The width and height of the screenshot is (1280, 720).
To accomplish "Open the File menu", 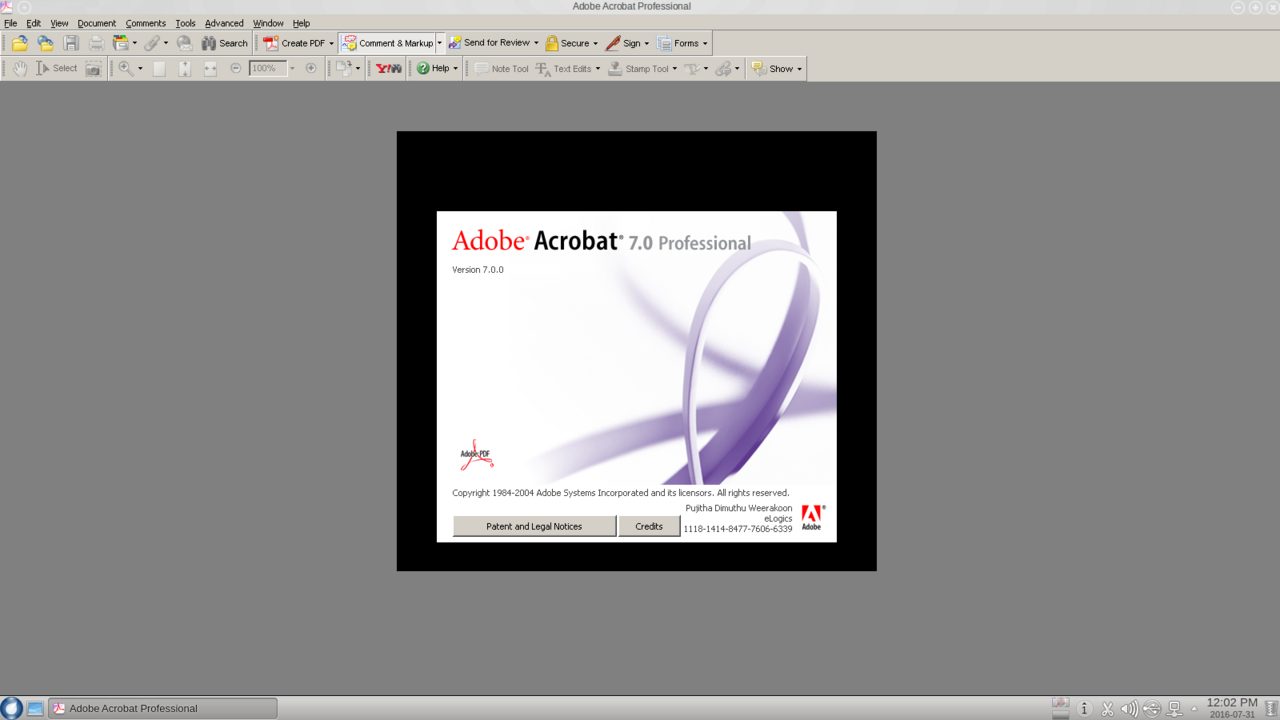I will pyautogui.click(x=11, y=23).
